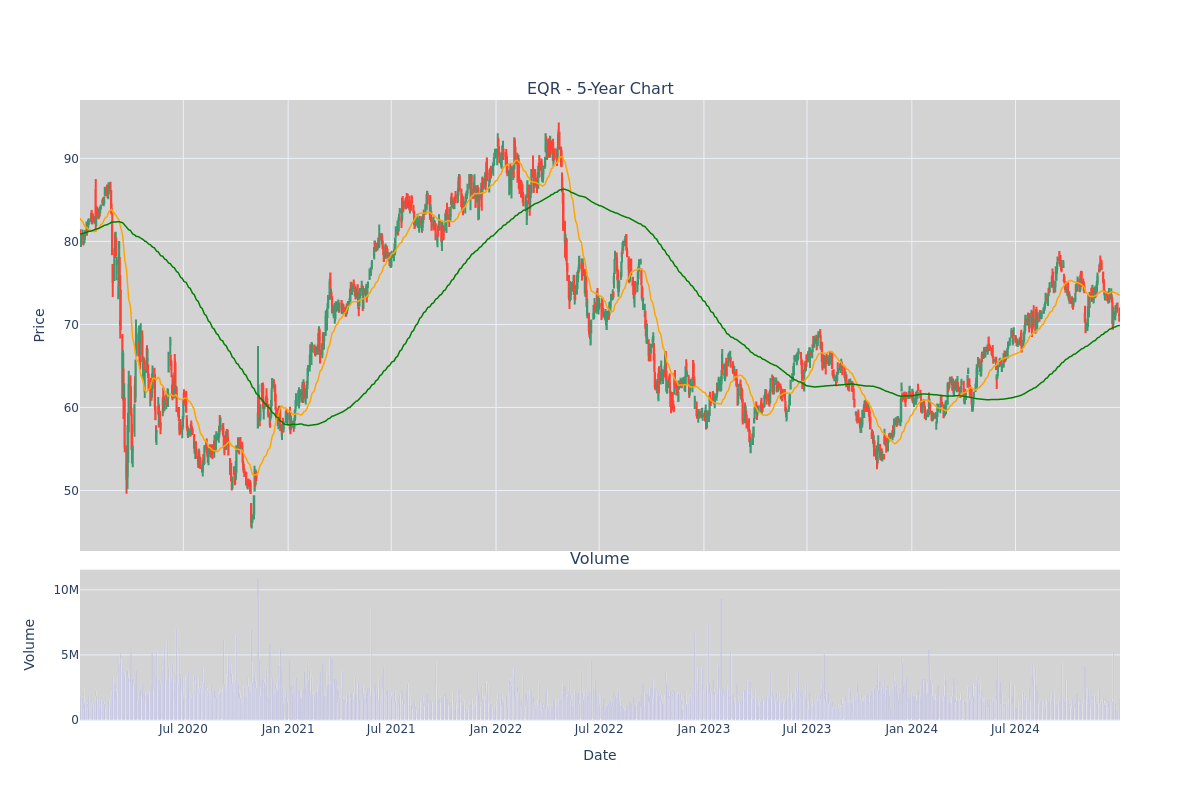The image size is (1200, 800).
Task: Click the 'Jan 2022' date tick label
Action: pyautogui.click(x=496, y=729)
